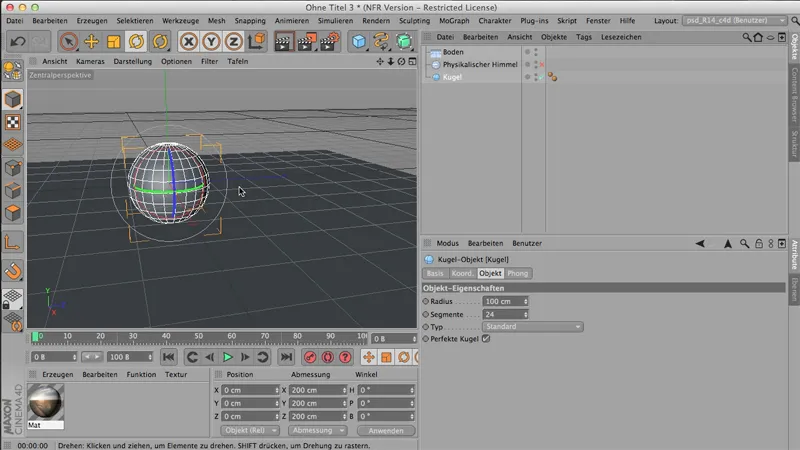Viewport: 800px width, 450px height.
Task: Switch to Model mode
Action: [x=13, y=99]
